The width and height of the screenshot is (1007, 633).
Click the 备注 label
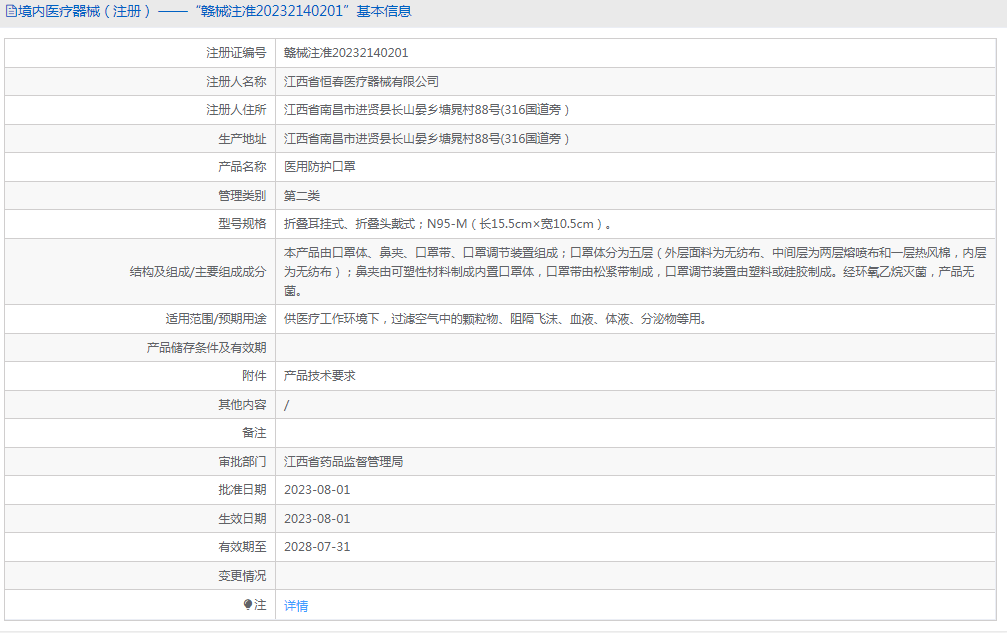pyautogui.click(x=254, y=433)
